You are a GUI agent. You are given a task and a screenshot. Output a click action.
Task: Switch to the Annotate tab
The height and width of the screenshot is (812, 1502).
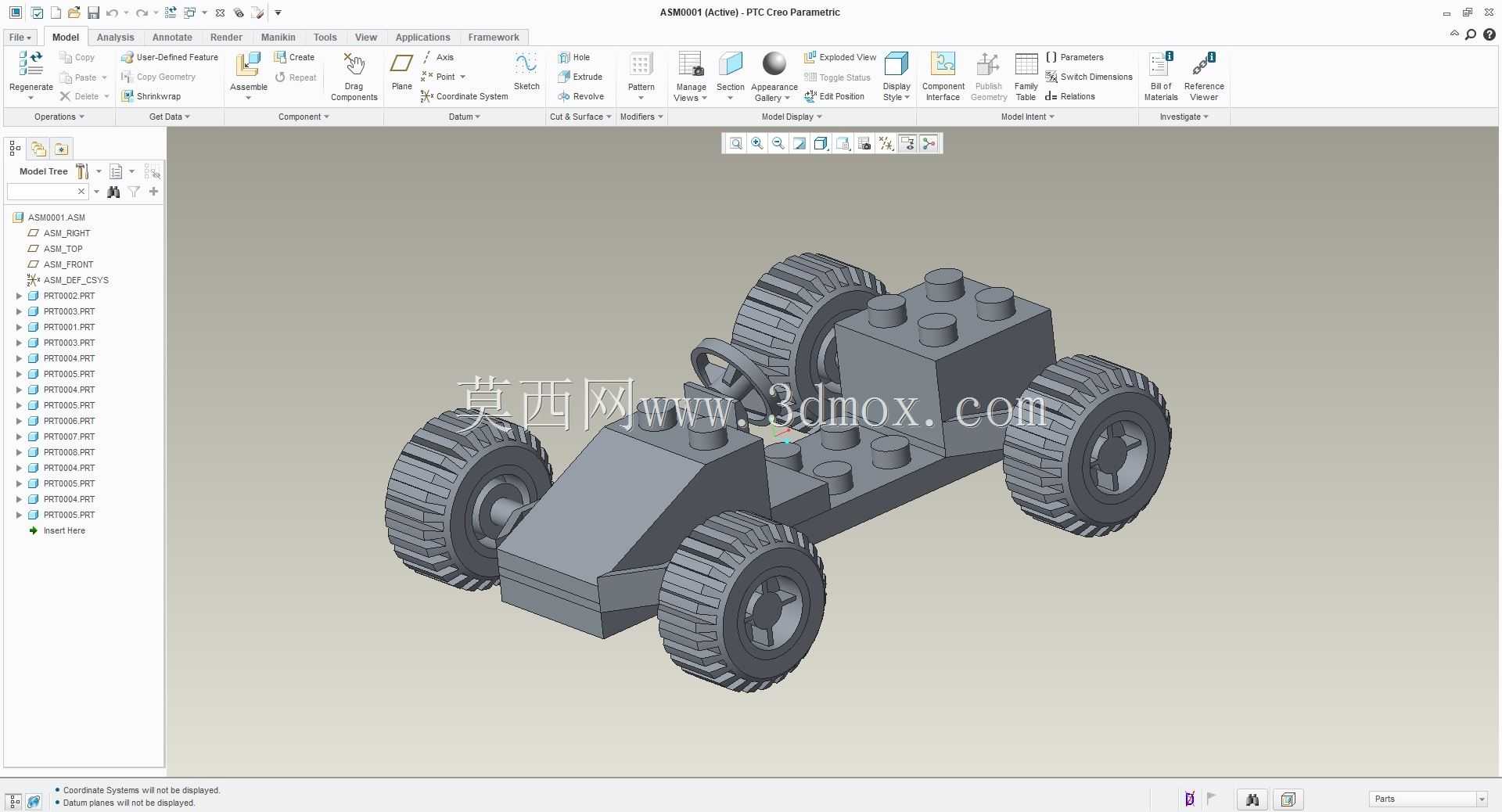click(172, 38)
